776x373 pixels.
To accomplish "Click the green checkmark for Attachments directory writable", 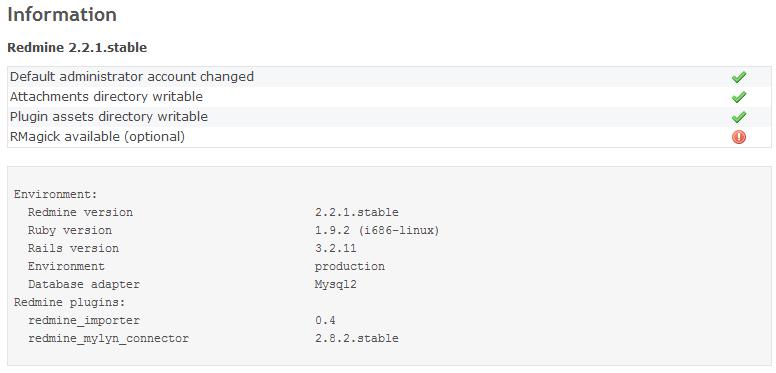I will pyautogui.click(x=738, y=97).
